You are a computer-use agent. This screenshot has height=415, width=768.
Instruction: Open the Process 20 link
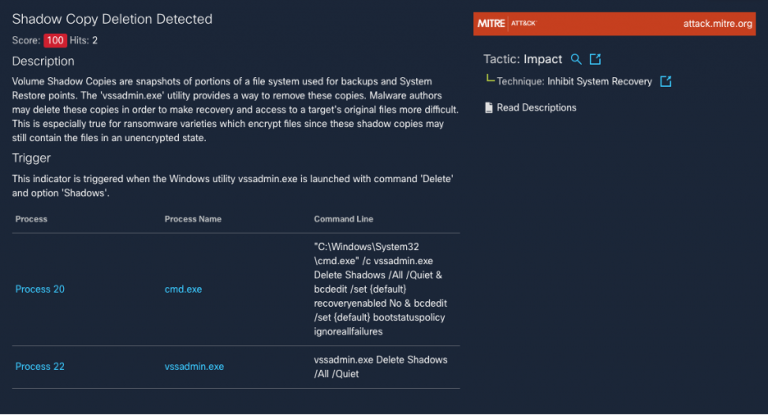pyautogui.click(x=40, y=289)
